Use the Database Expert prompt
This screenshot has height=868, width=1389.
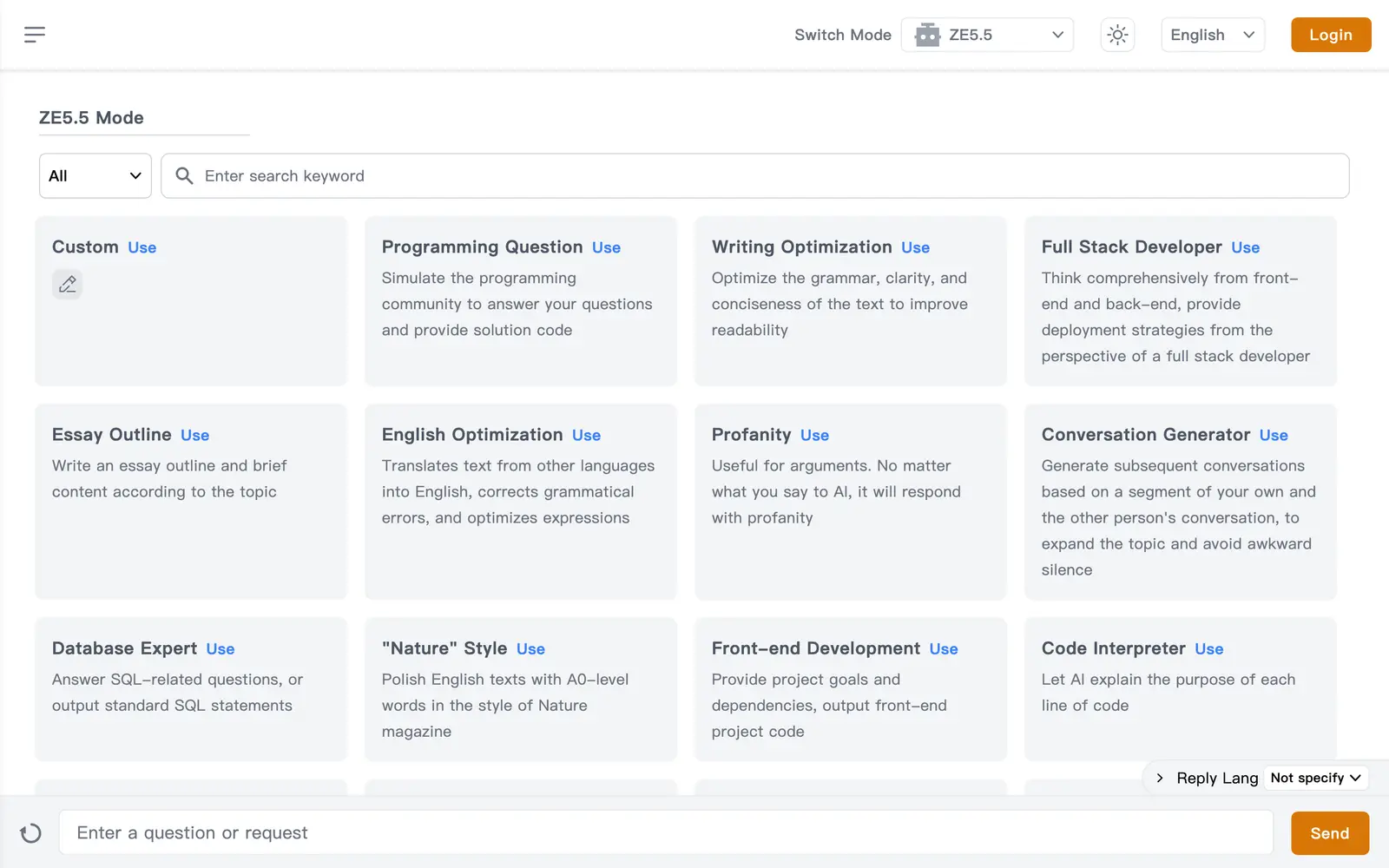pos(221,648)
